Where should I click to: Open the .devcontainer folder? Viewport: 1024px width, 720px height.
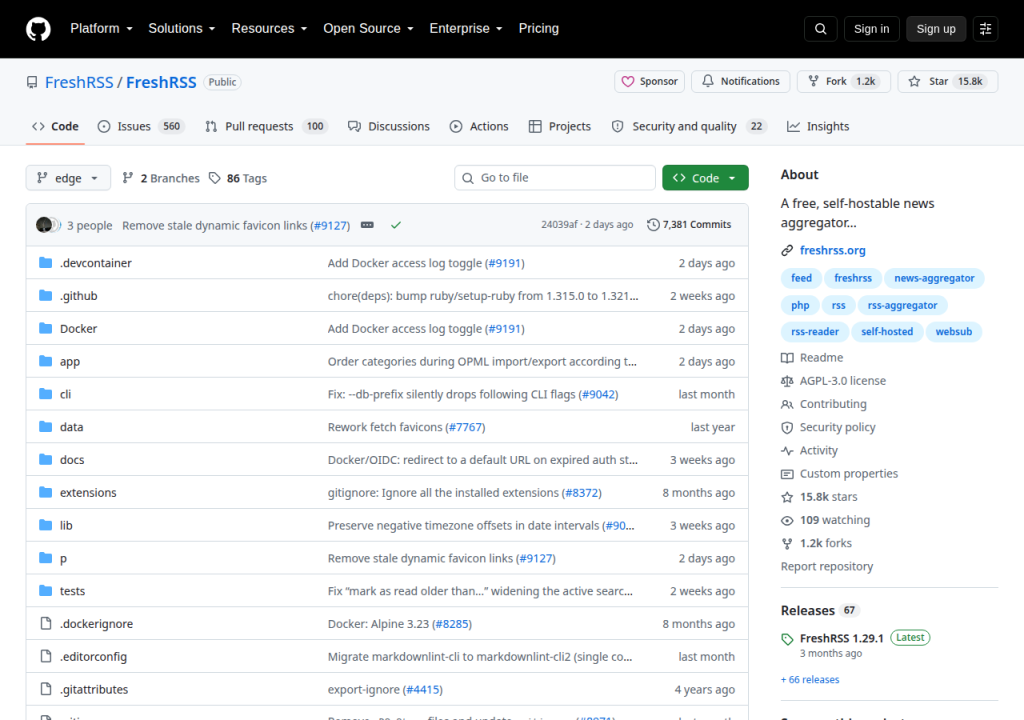95,263
